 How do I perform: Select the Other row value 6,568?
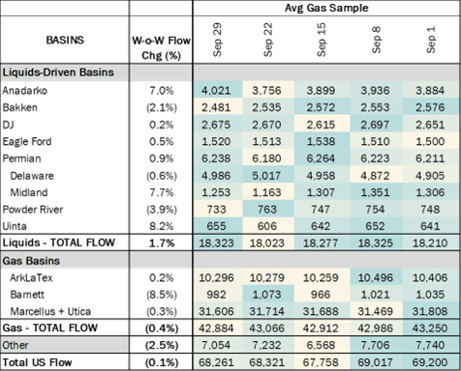point(321,345)
